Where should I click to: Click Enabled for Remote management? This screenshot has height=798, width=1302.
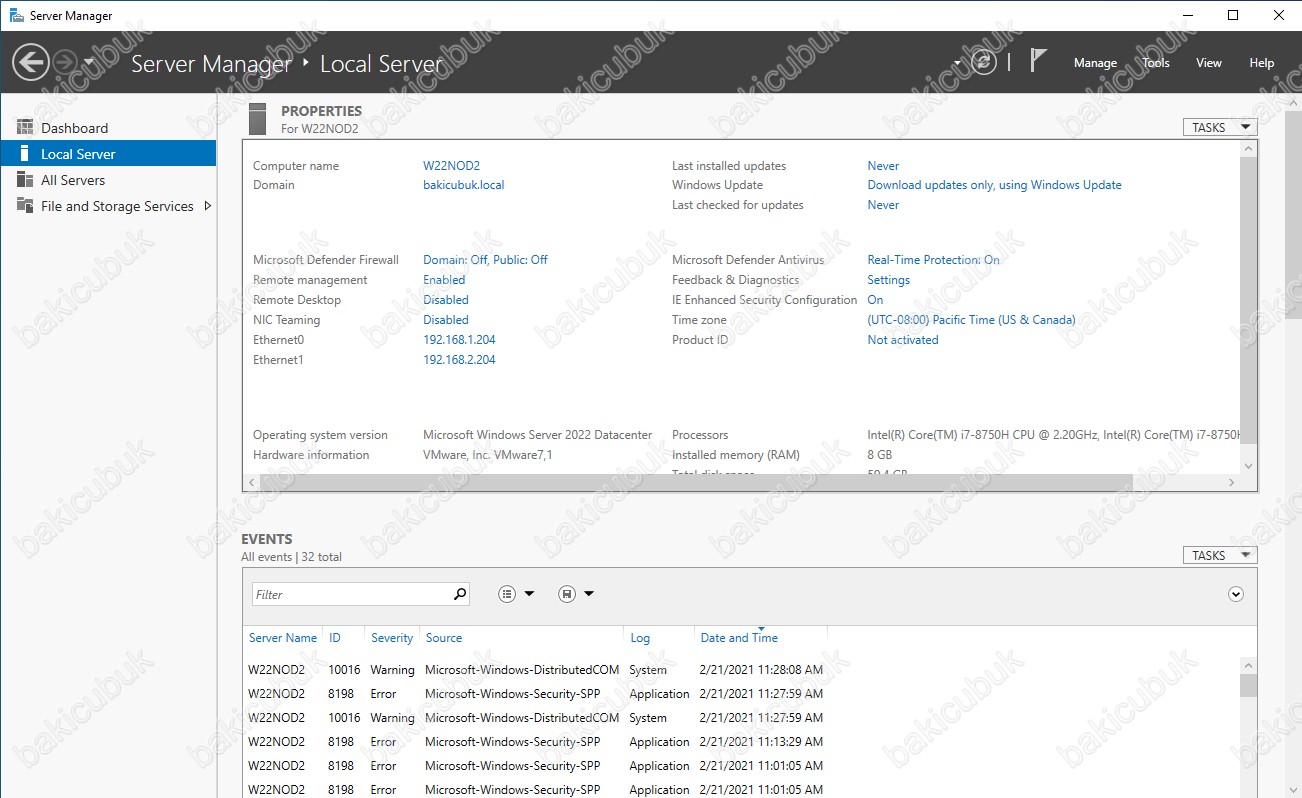click(x=445, y=280)
